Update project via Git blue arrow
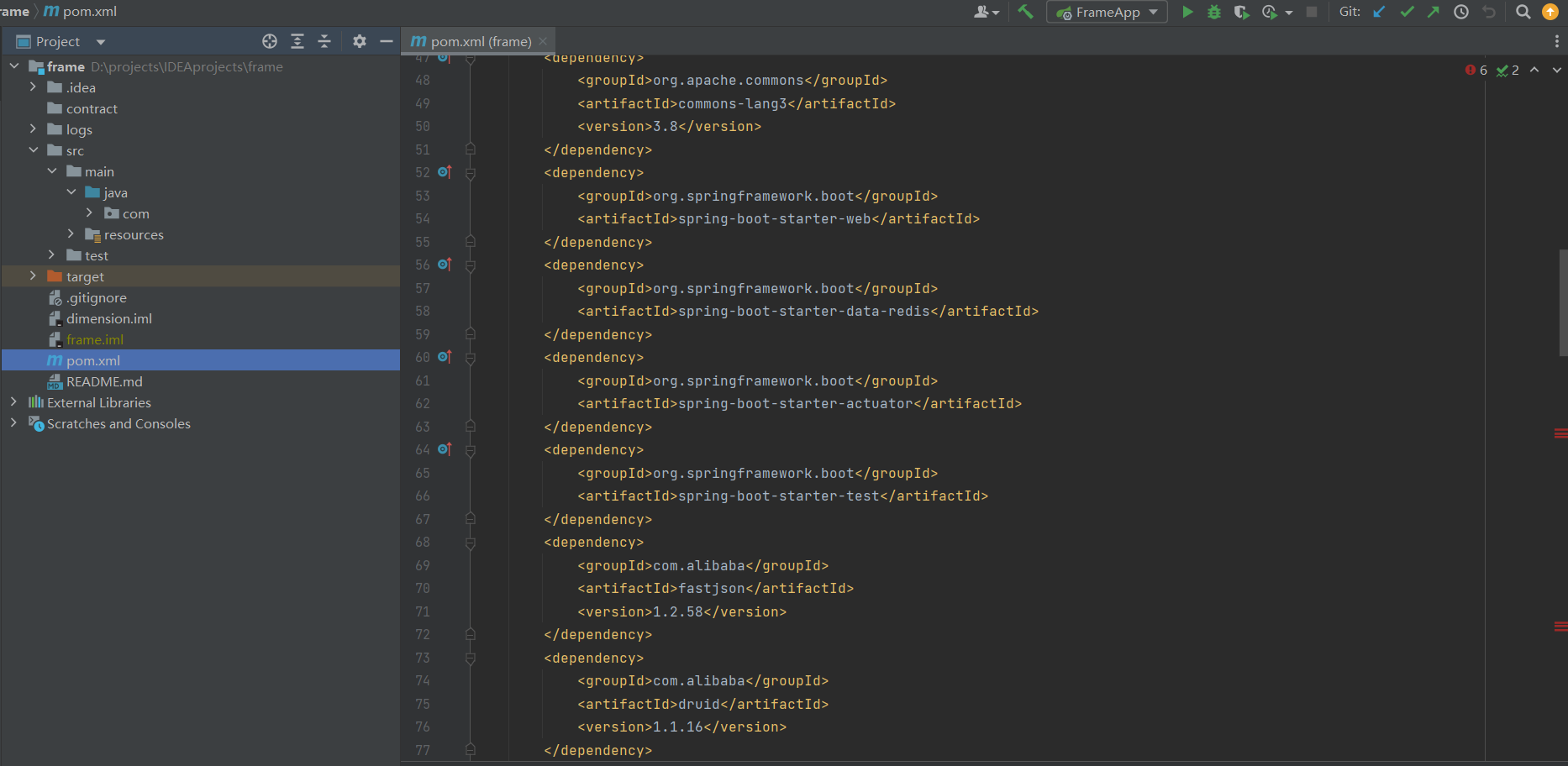This screenshot has height=766, width=1568. click(1379, 12)
